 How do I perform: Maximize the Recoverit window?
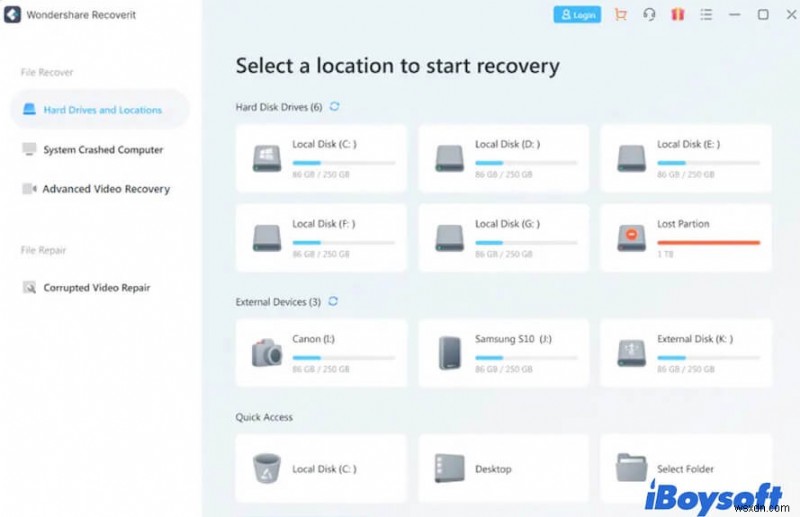763,15
